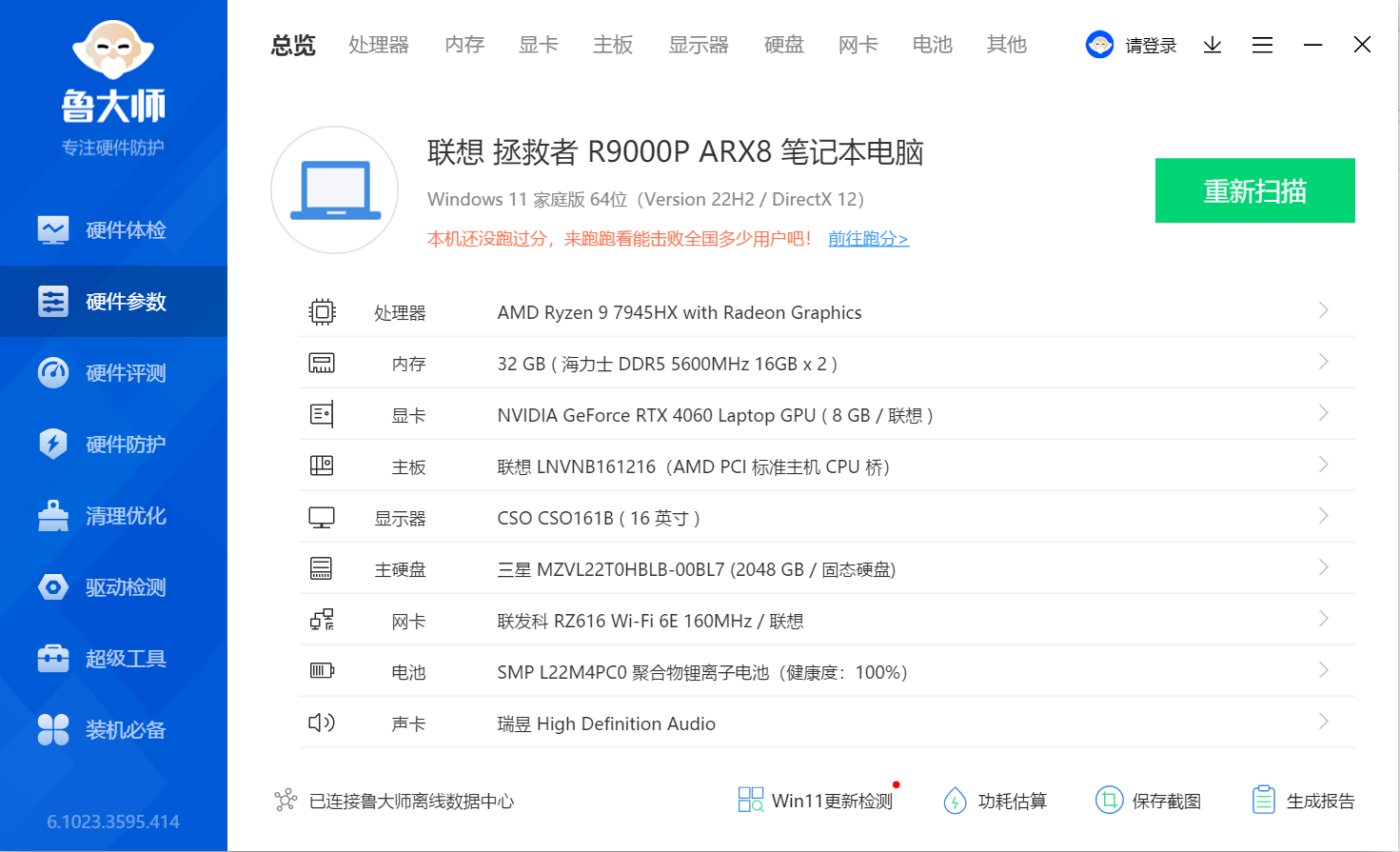Follow the 前往跑分> link
This screenshot has width=1400, height=852.
[x=868, y=239]
